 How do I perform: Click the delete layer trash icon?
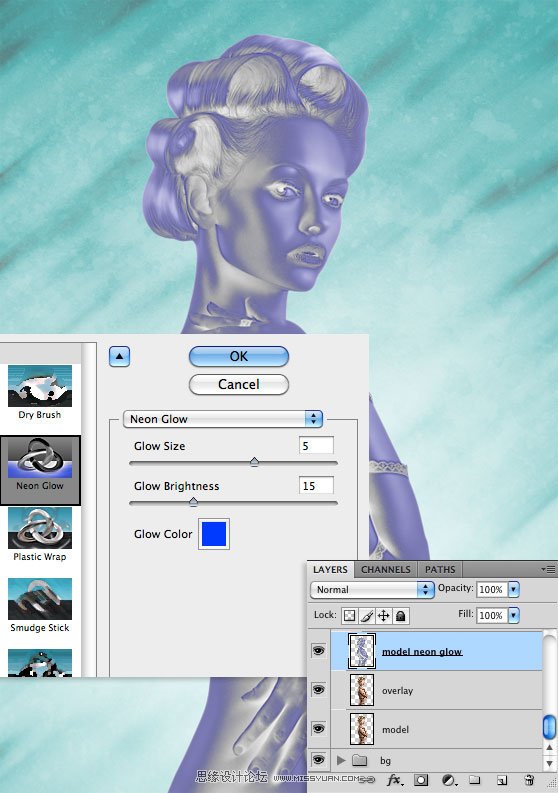(x=529, y=780)
